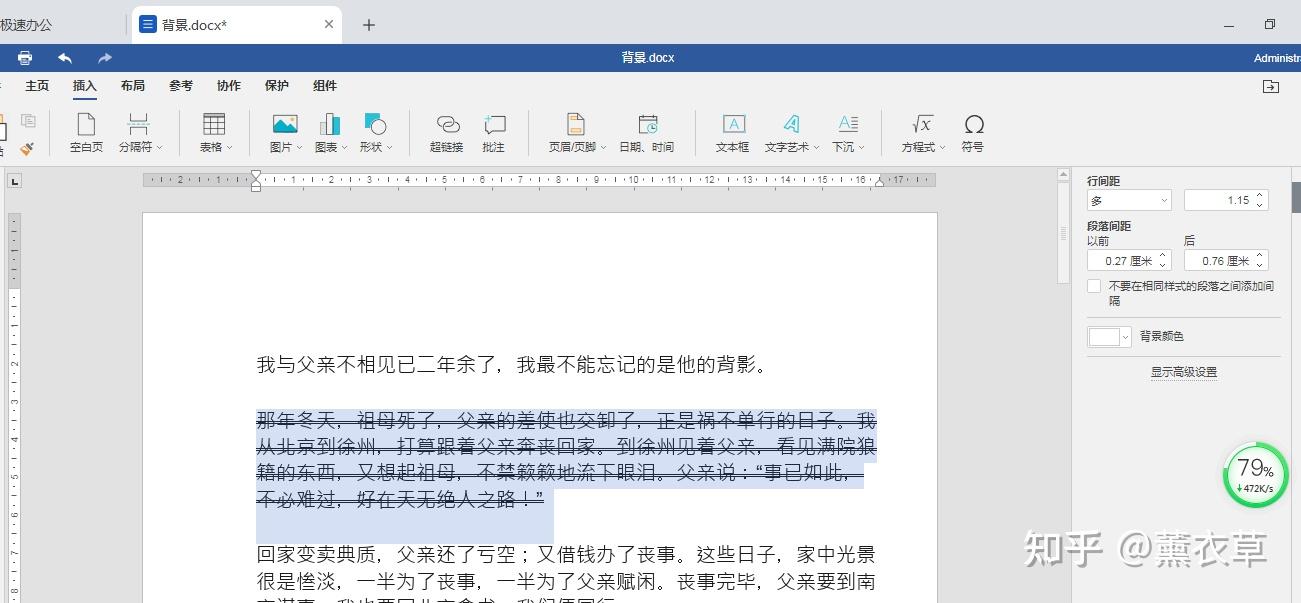Open file location icon at top right
Image resolution: width=1301 pixels, height=603 pixels.
(x=1270, y=87)
